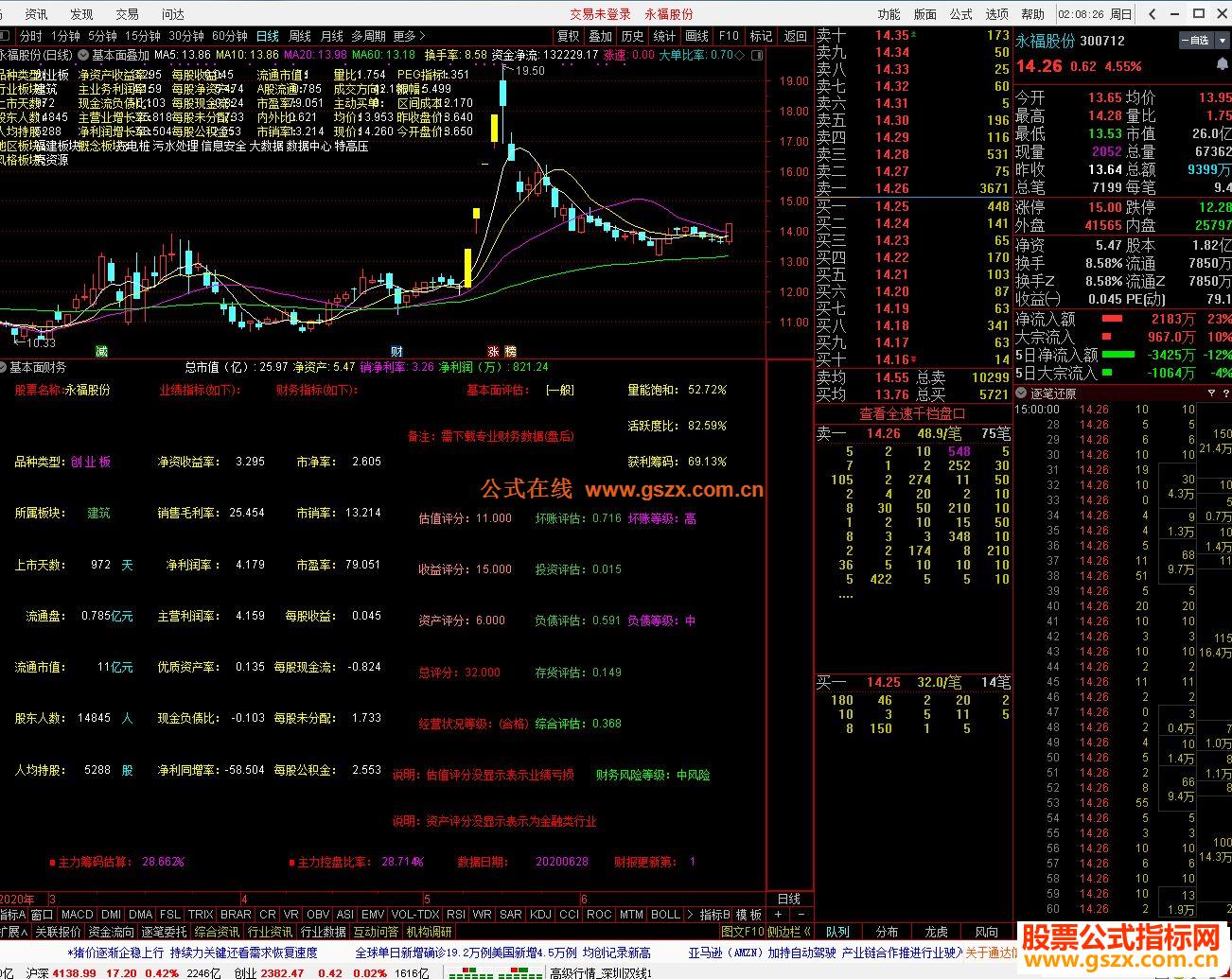Screen dimensions: 1232x979
Task: Switch chart to 60分钟 period
Action: pos(229,36)
